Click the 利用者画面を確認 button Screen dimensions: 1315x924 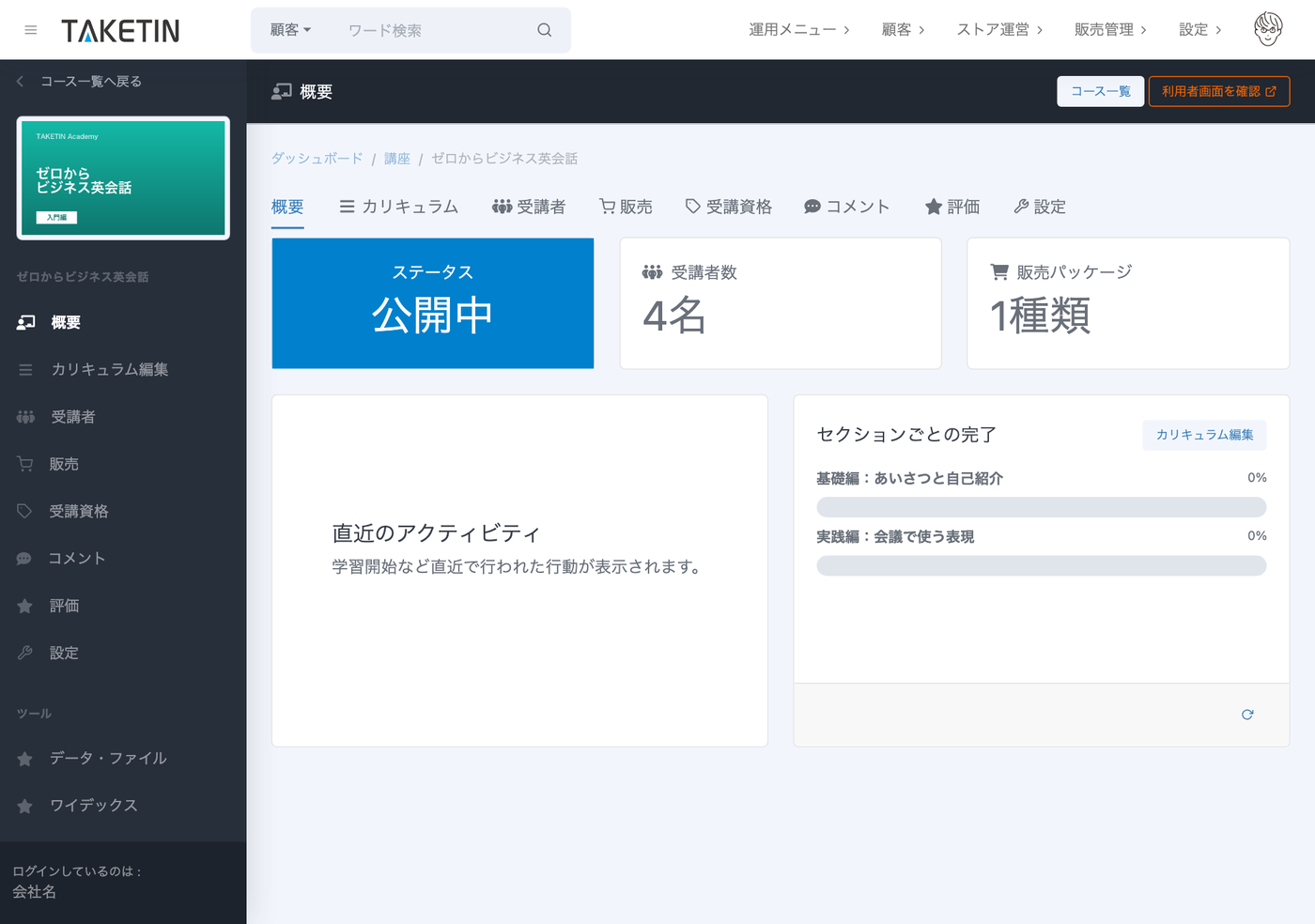coord(1219,91)
